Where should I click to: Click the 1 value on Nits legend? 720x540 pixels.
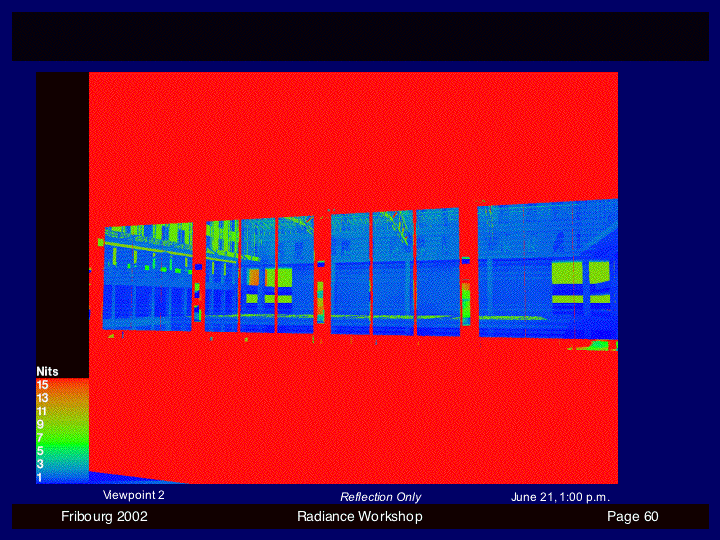[41, 477]
